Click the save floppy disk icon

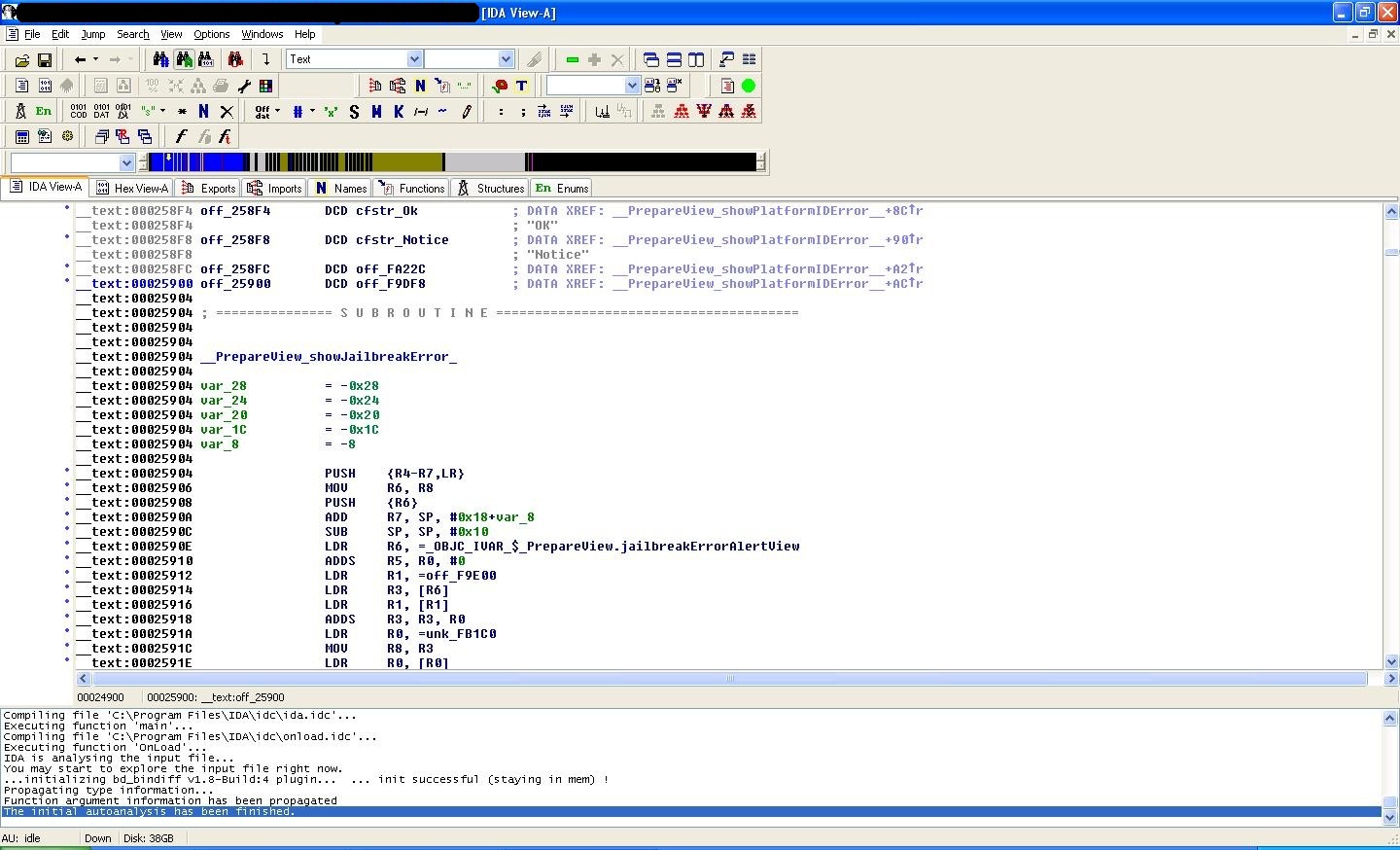pos(44,60)
